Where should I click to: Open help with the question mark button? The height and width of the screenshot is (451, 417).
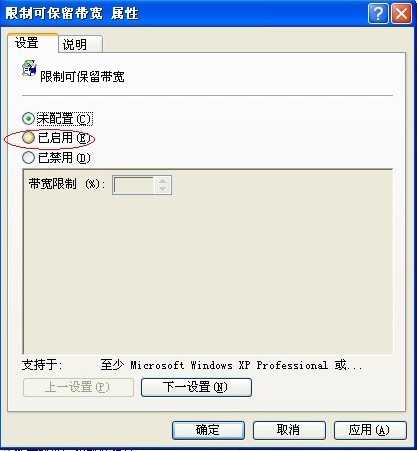pos(378,14)
